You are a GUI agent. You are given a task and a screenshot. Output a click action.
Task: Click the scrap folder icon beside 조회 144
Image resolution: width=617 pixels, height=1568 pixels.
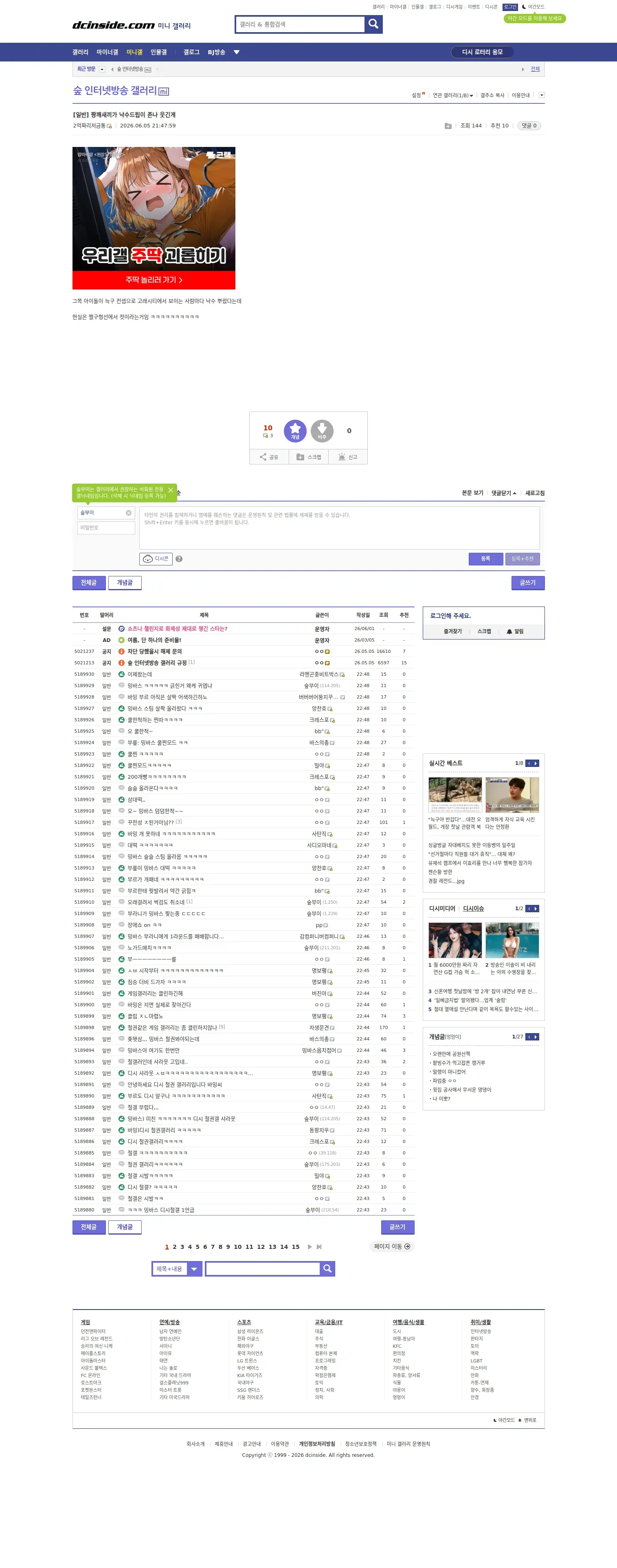point(448,126)
